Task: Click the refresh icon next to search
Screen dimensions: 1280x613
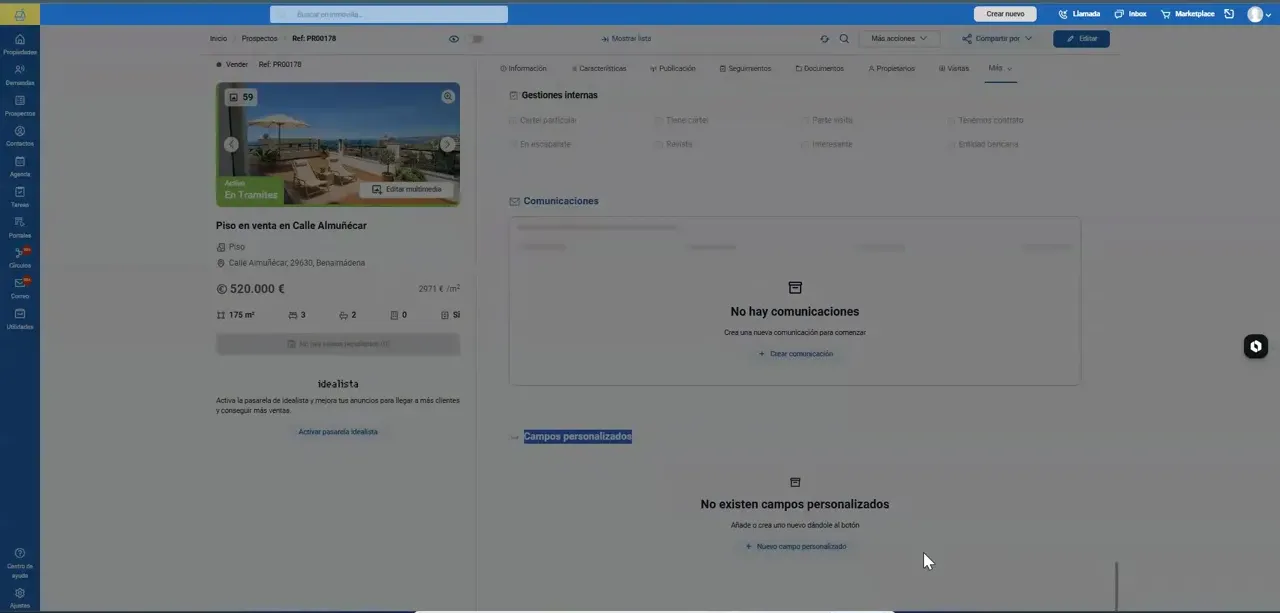Action: [824, 39]
